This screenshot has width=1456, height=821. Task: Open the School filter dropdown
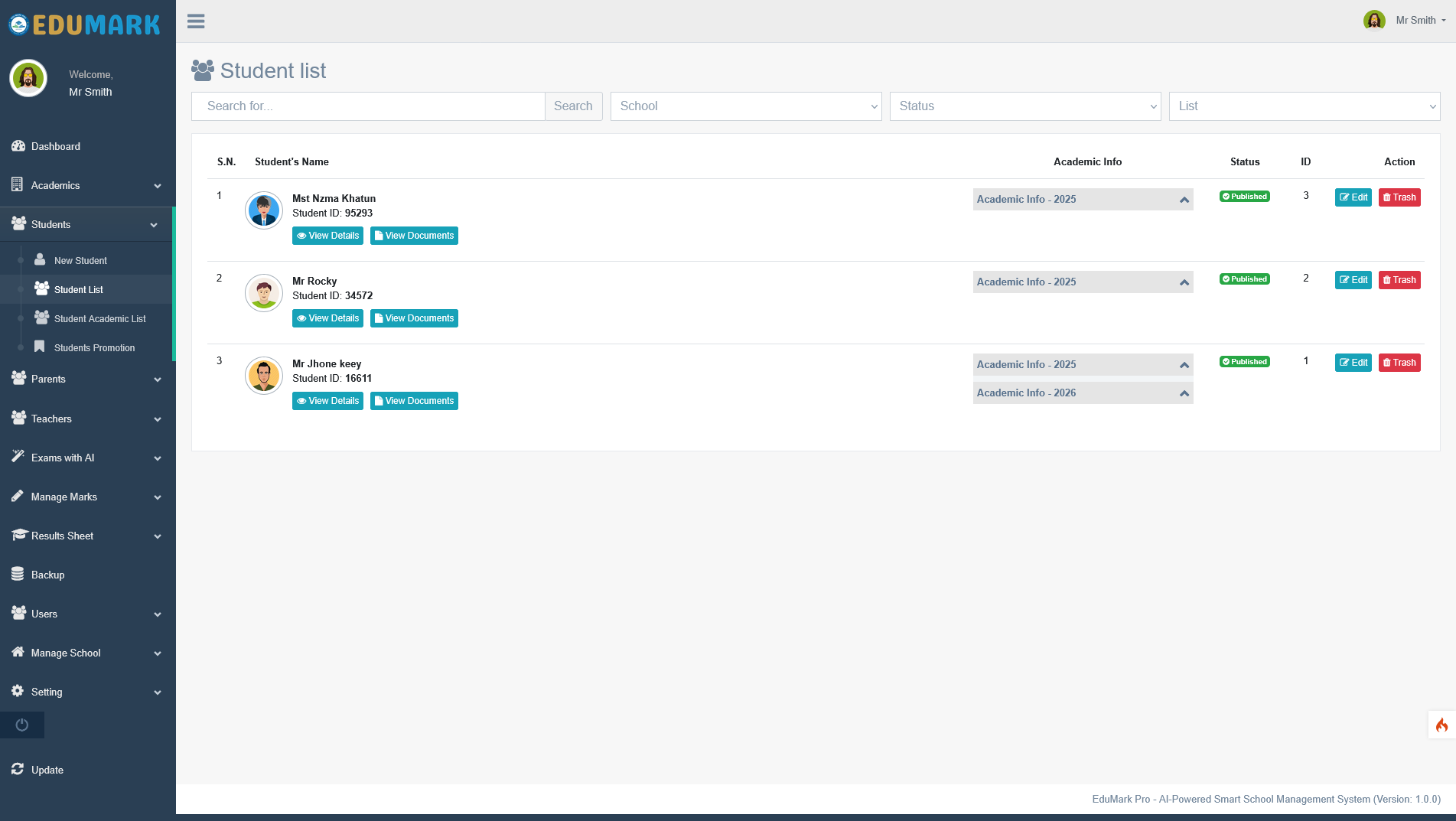point(744,106)
